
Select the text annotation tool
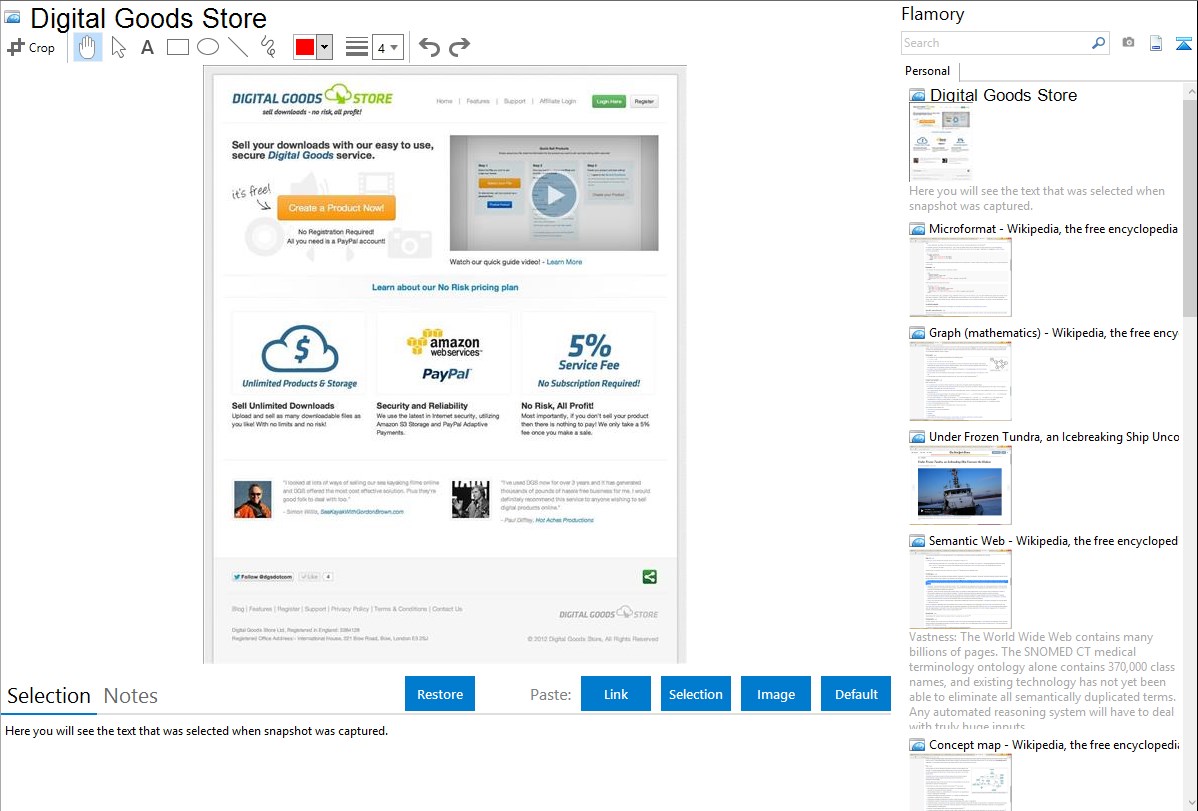pyautogui.click(x=147, y=47)
